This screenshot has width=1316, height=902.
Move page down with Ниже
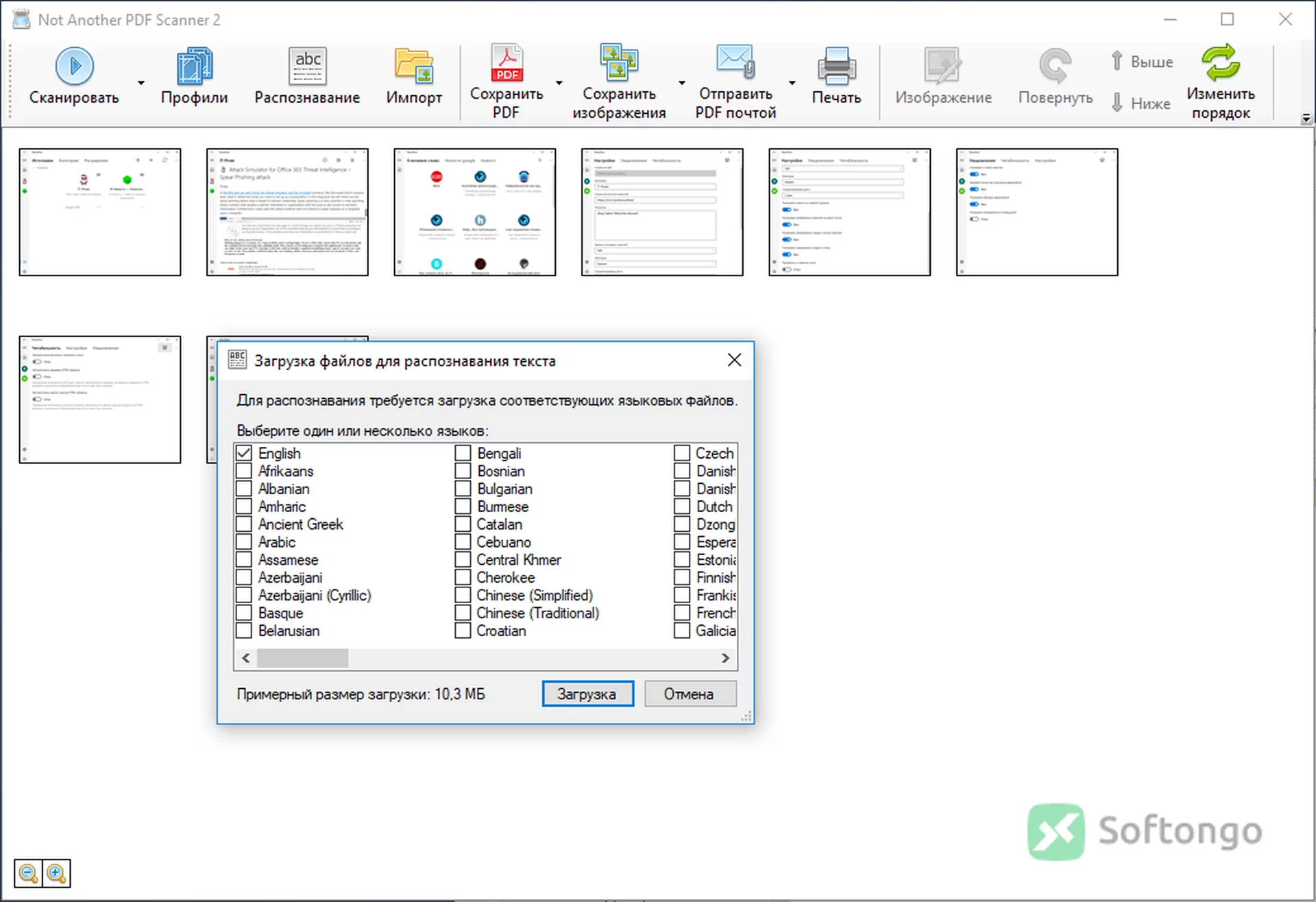tap(1142, 103)
